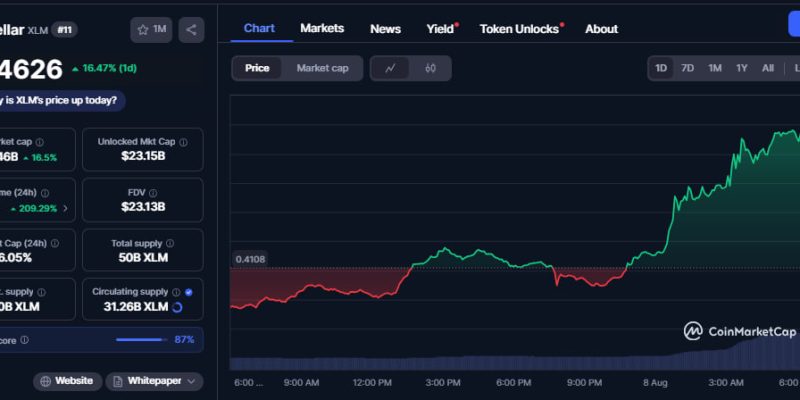Screen dimensions: 800x400
Task: Click the $23.15B Unlocked Mkt Cap value
Action: (143, 156)
